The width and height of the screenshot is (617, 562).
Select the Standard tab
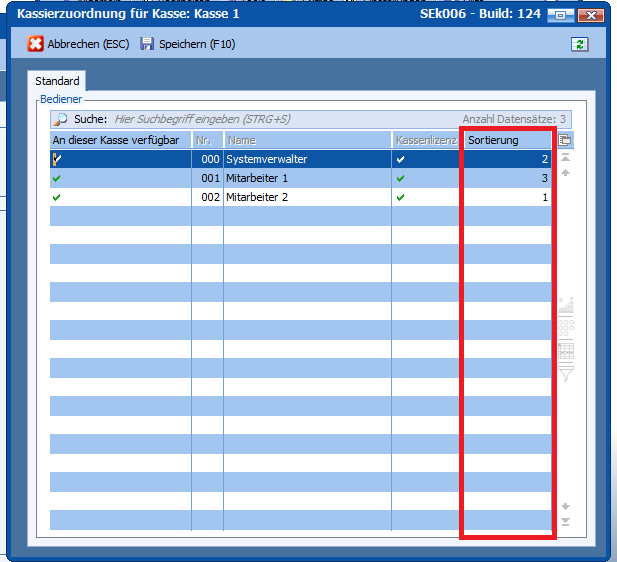tap(57, 81)
